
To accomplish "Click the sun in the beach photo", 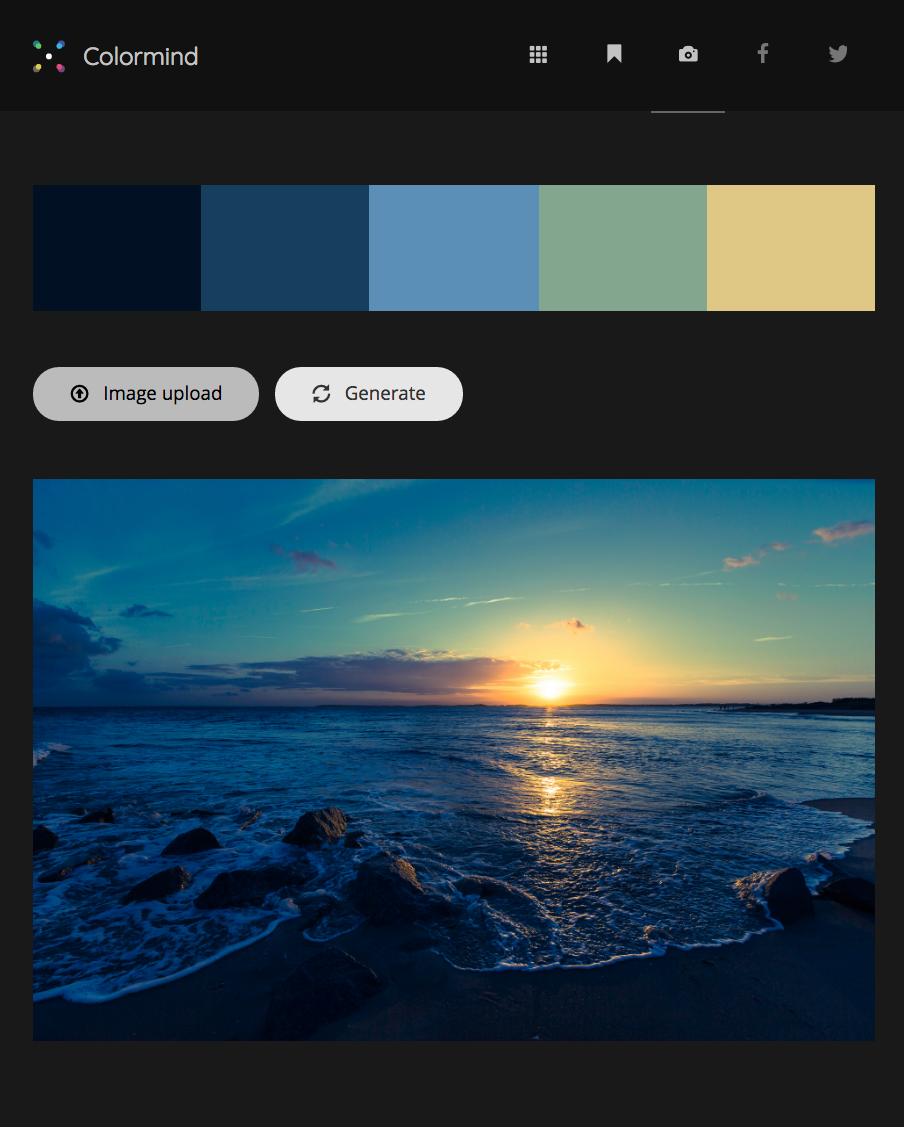I will click(x=550, y=688).
